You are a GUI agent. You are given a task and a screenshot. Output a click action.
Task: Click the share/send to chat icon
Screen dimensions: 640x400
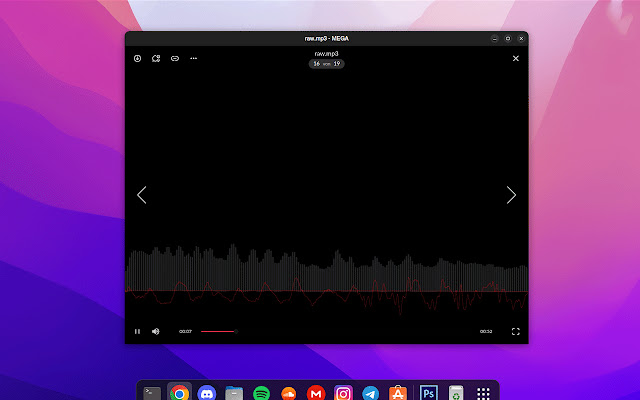click(x=156, y=58)
